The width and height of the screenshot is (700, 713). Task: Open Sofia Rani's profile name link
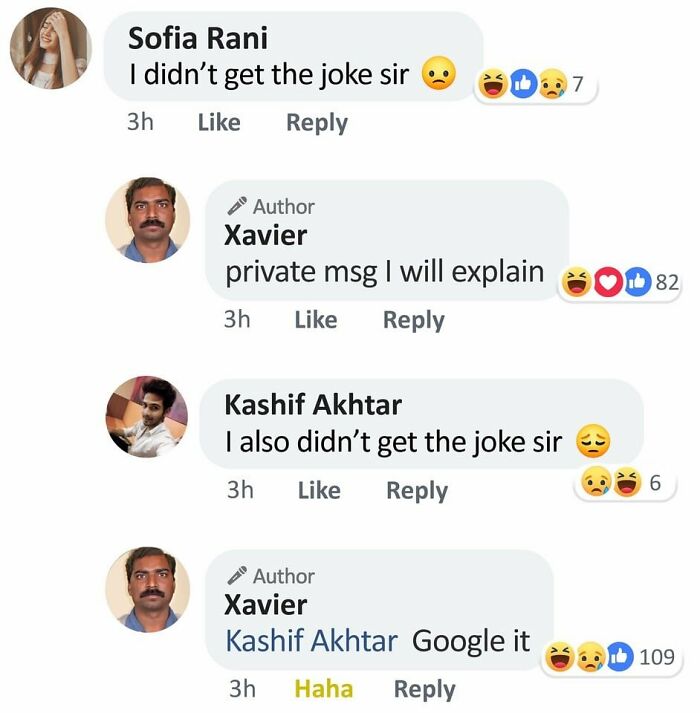(x=198, y=39)
